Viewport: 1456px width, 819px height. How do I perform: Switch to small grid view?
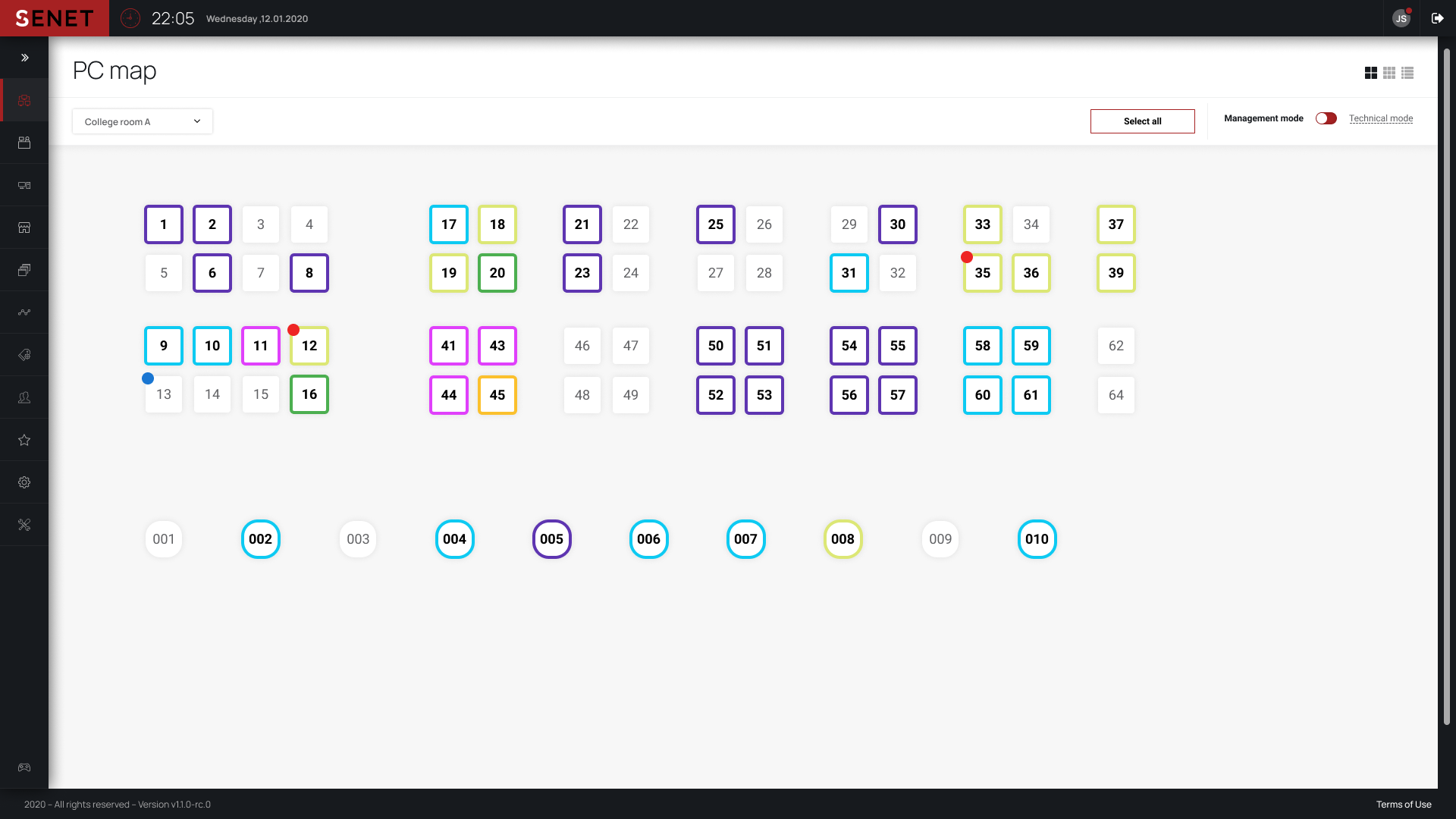point(1389,73)
